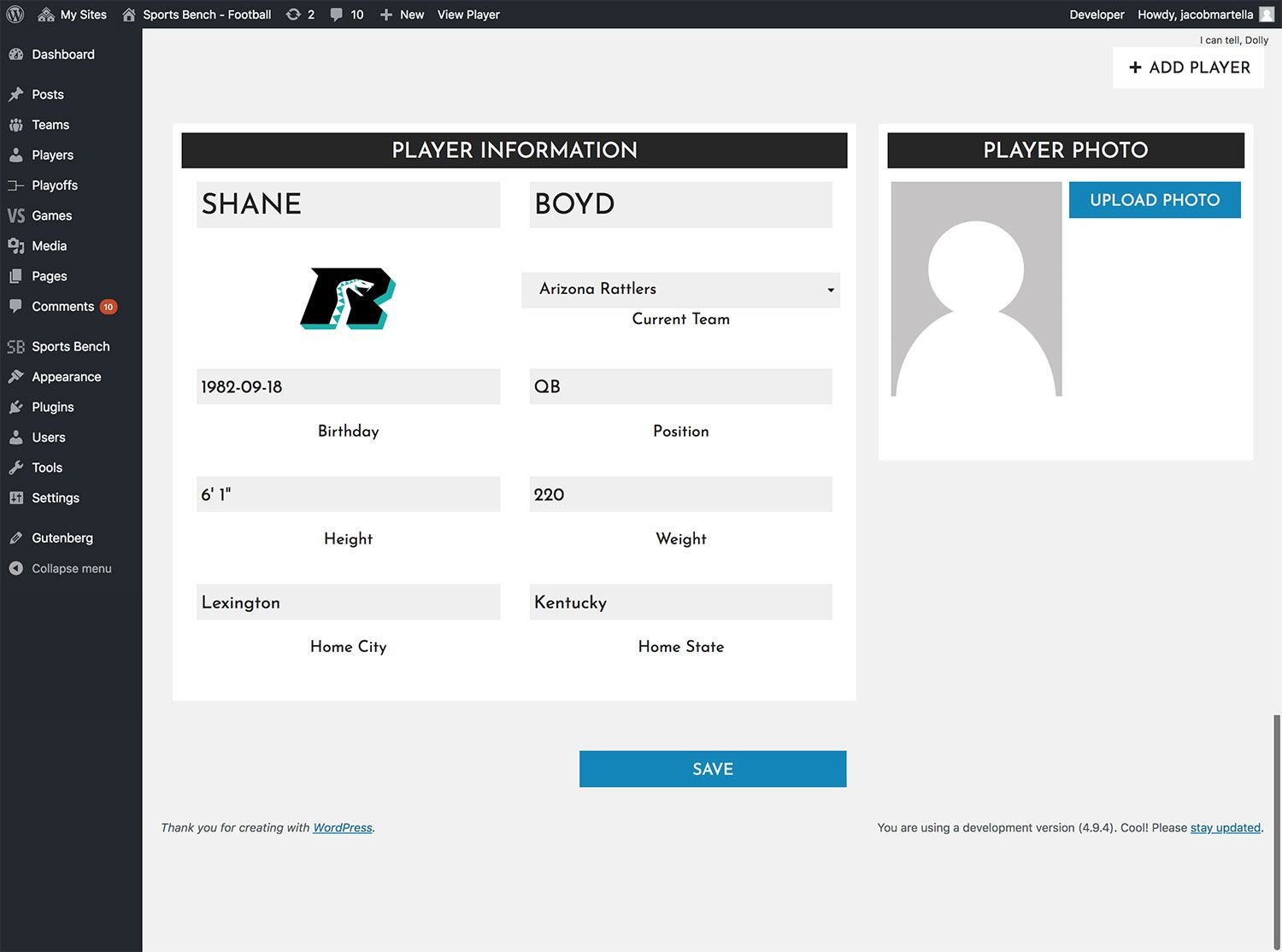Screen dimensions: 1282x952
Task: Open the My Sites network icon
Action: (46, 15)
